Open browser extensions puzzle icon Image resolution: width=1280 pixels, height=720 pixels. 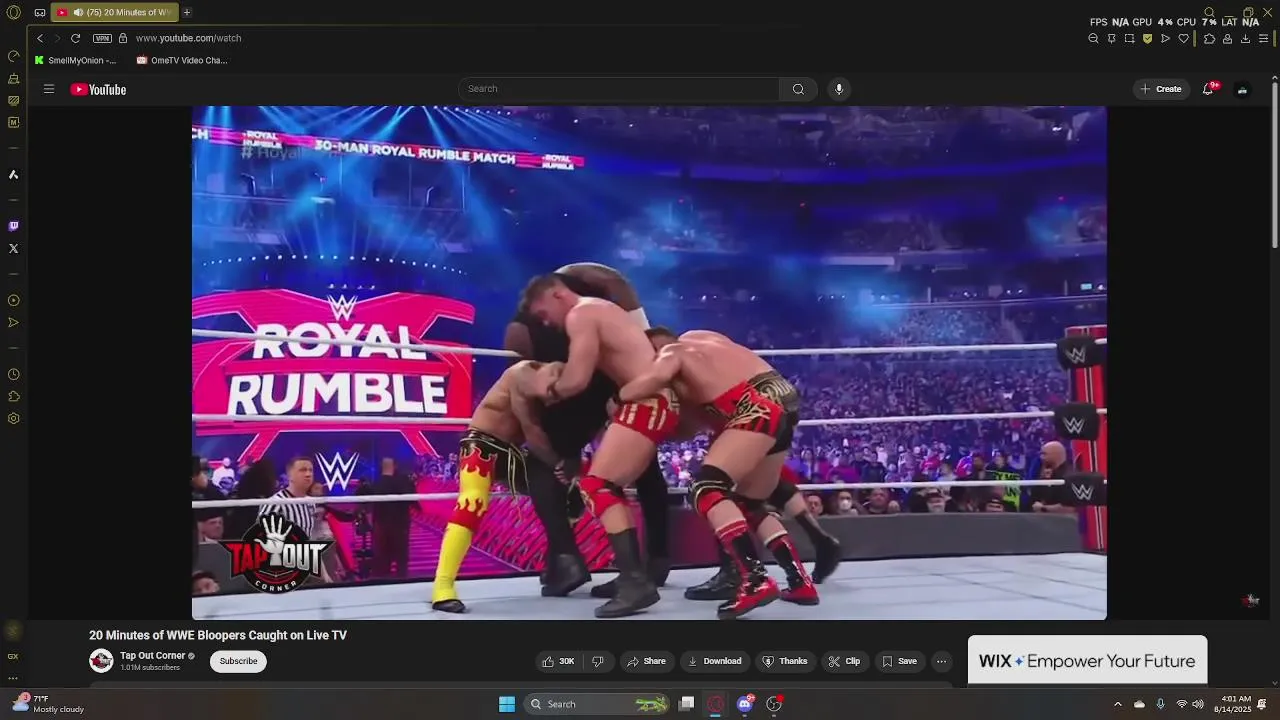point(1209,38)
